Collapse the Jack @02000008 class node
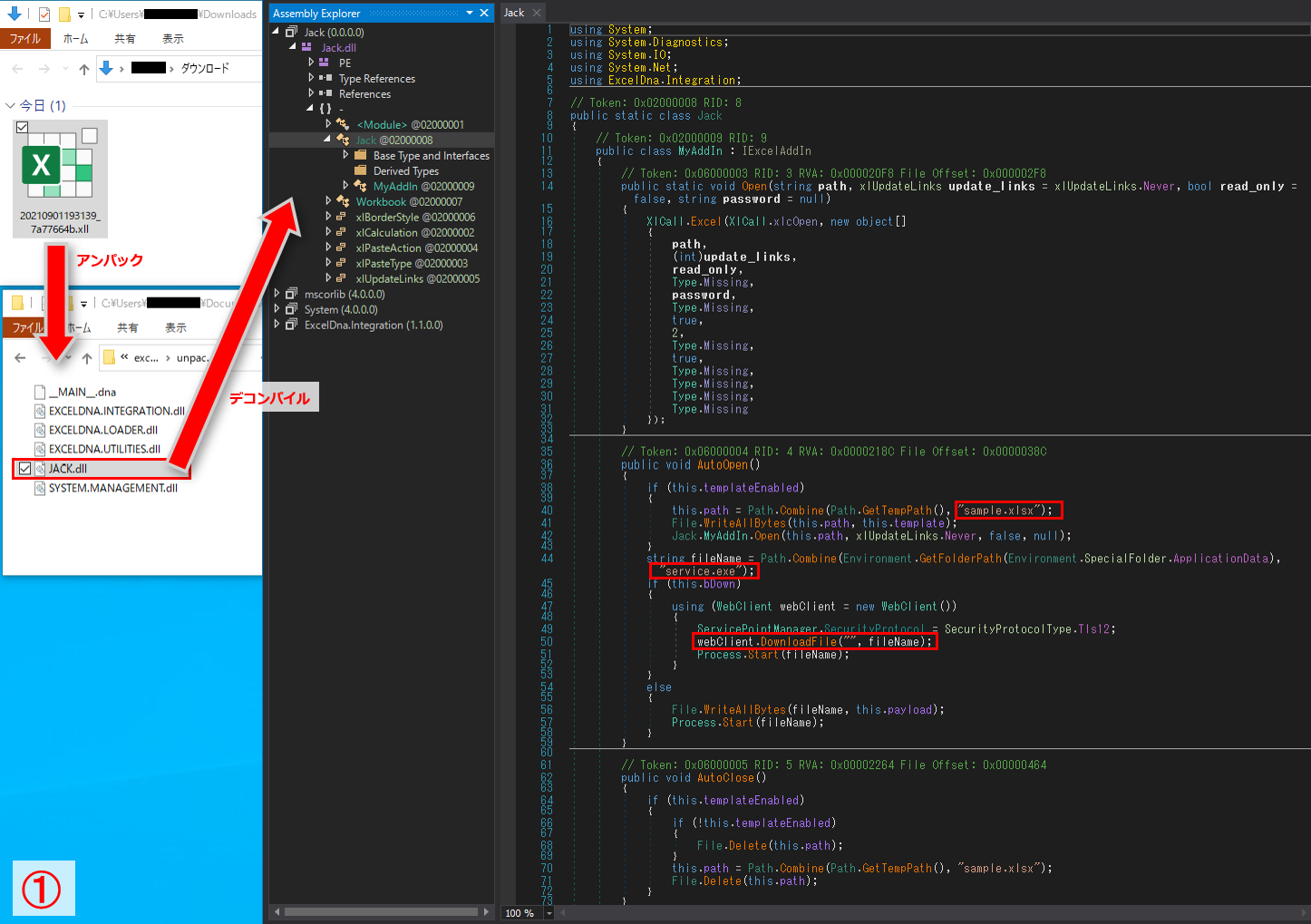The height and width of the screenshot is (924, 1311). coord(327,140)
